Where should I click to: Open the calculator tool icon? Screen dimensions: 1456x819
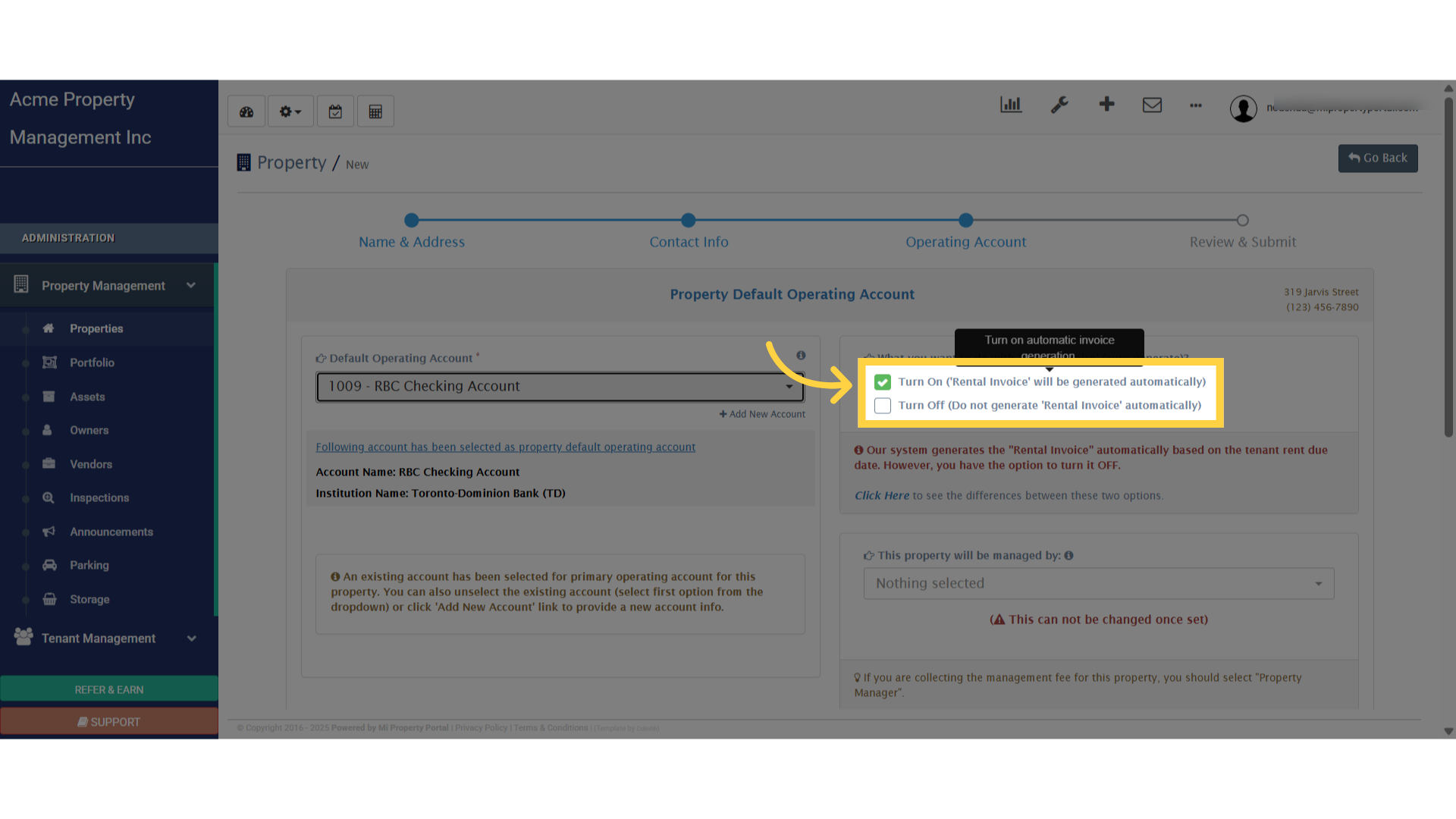coord(375,111)
